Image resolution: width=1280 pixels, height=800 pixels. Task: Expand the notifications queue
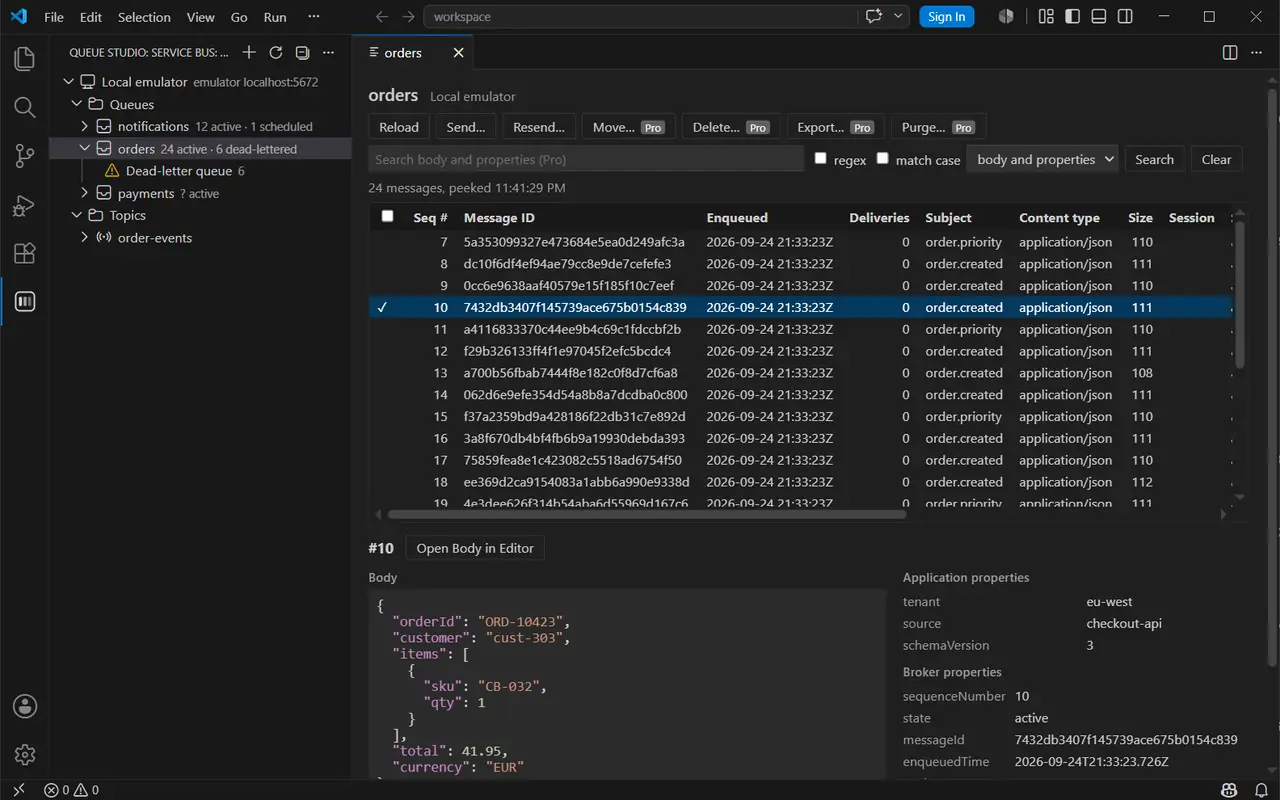[x=85, y=127]
